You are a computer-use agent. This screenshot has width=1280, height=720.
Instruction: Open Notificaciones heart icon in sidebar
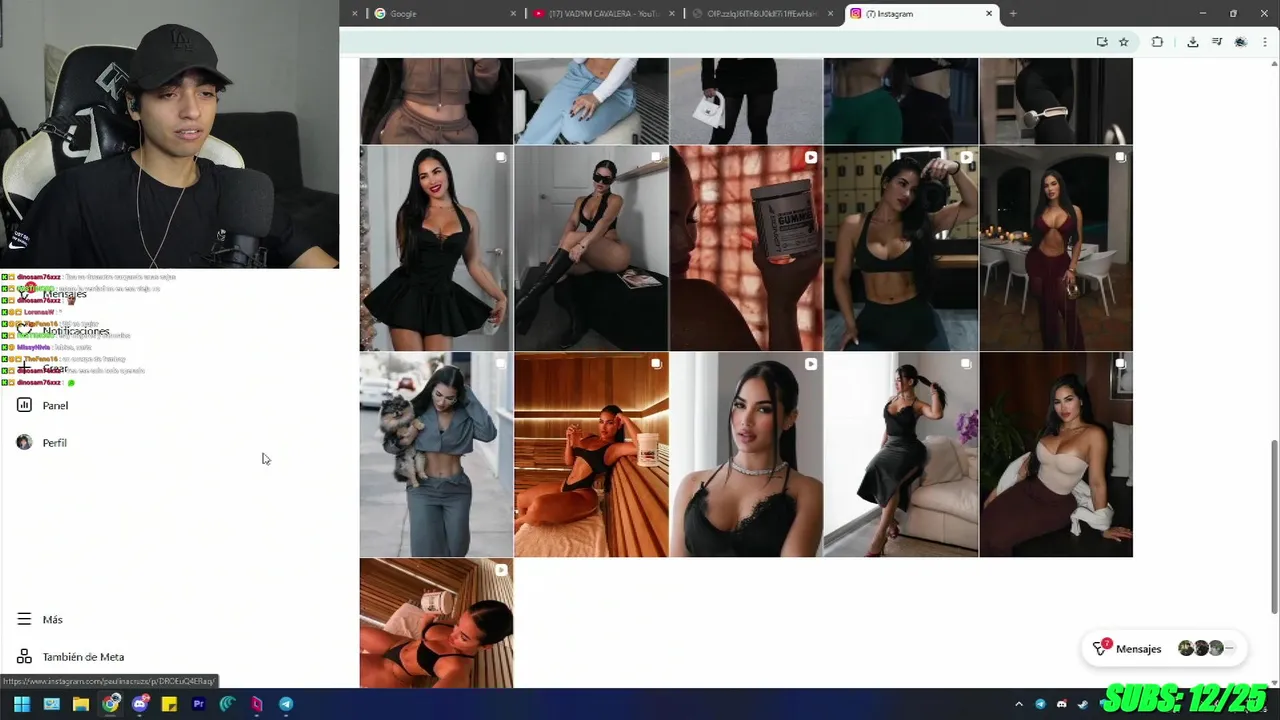pos(24,331)
